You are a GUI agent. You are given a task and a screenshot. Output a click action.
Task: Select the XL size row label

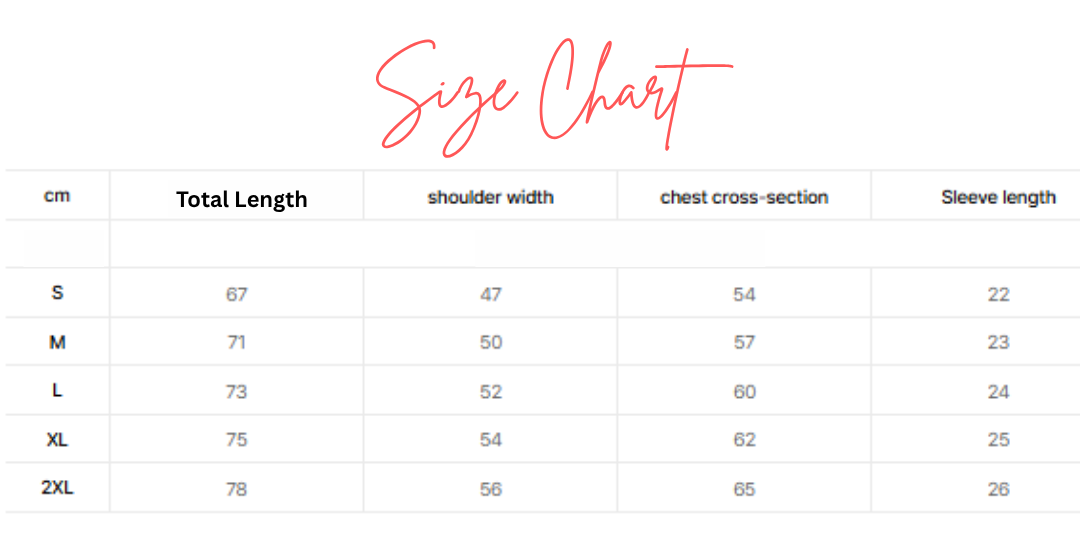[x=57, y=439]
